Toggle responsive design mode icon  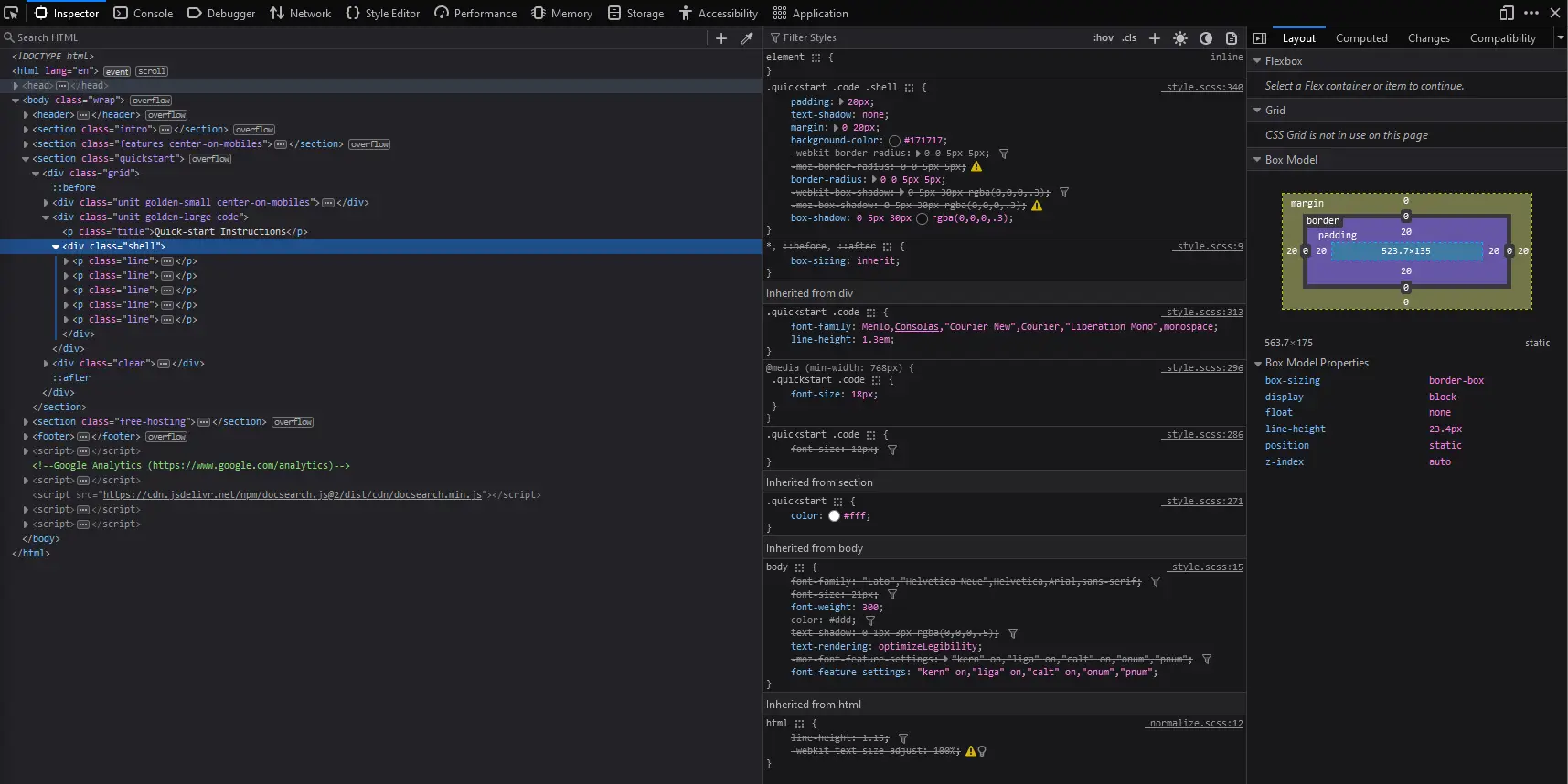[x=1507, y=13]
